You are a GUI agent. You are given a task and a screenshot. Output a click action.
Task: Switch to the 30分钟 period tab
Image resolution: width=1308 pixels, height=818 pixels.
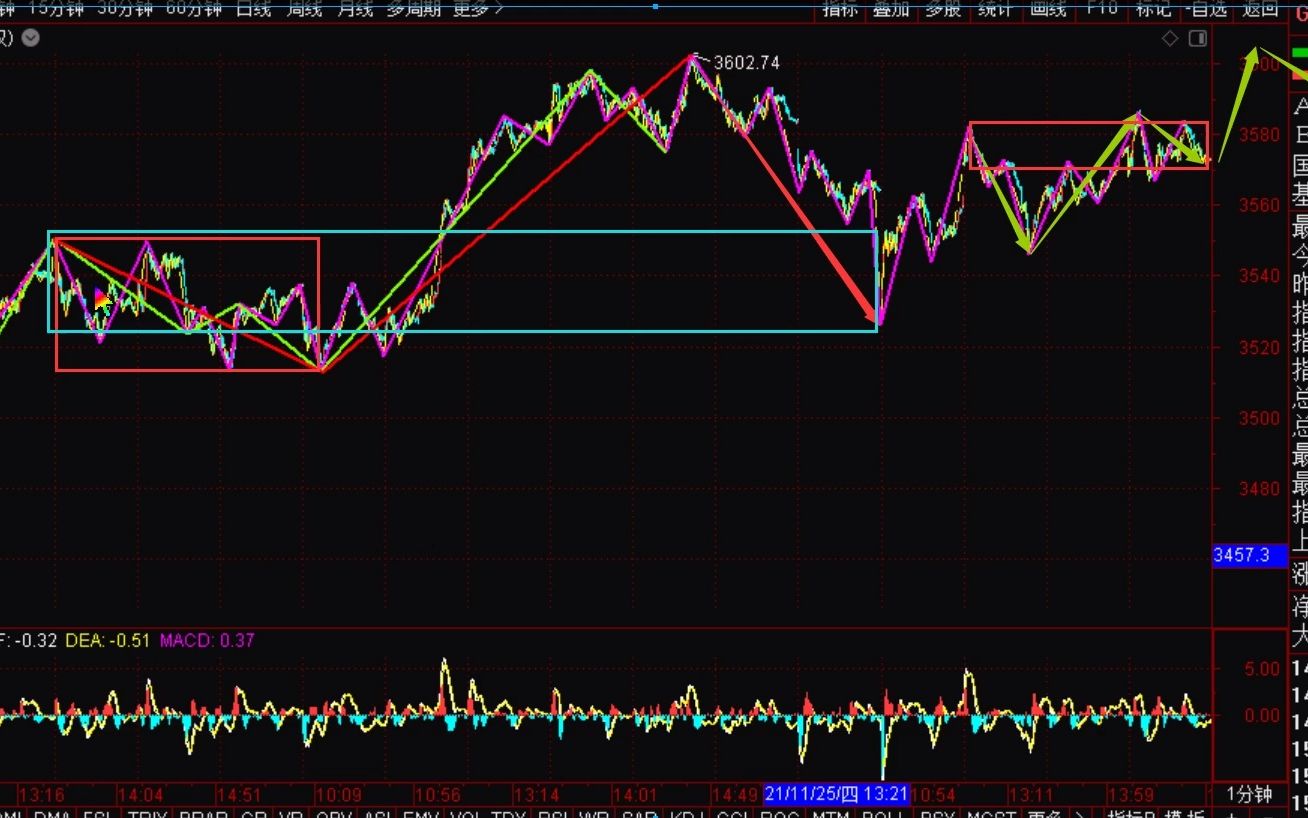point(125,8)
